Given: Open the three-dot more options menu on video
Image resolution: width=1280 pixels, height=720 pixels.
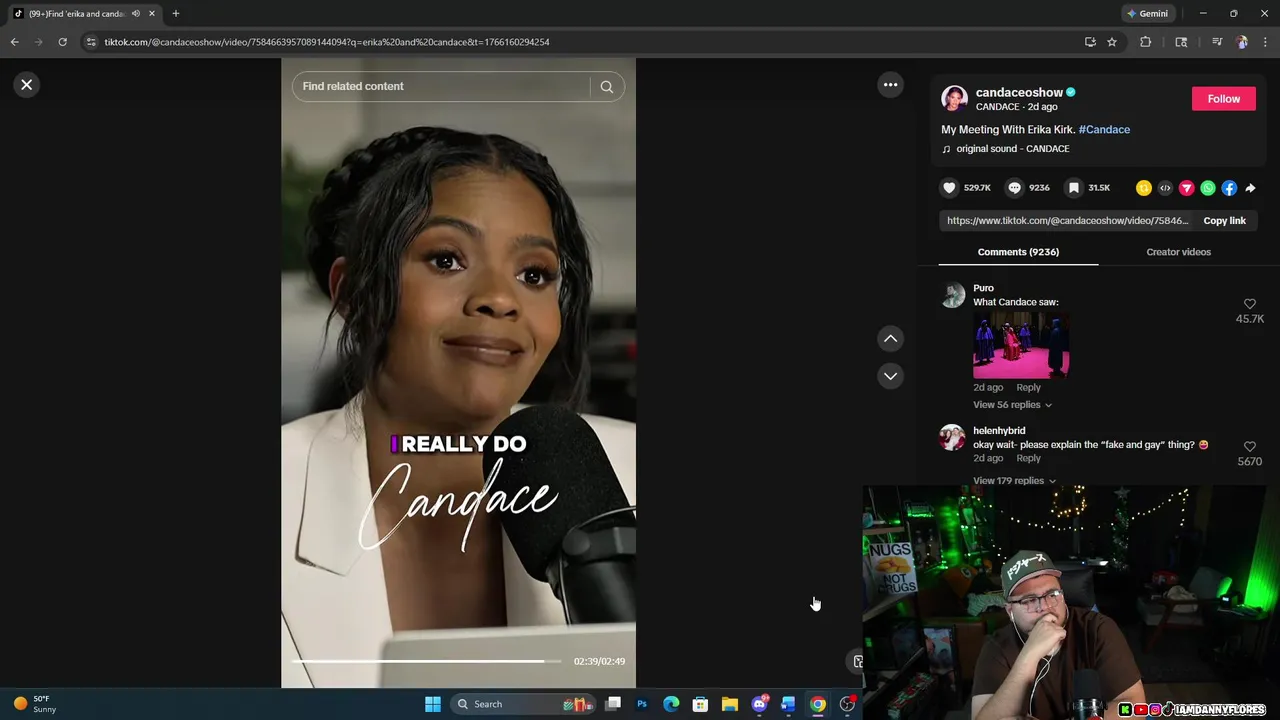Looking at the screenshot, I should 890,85.
